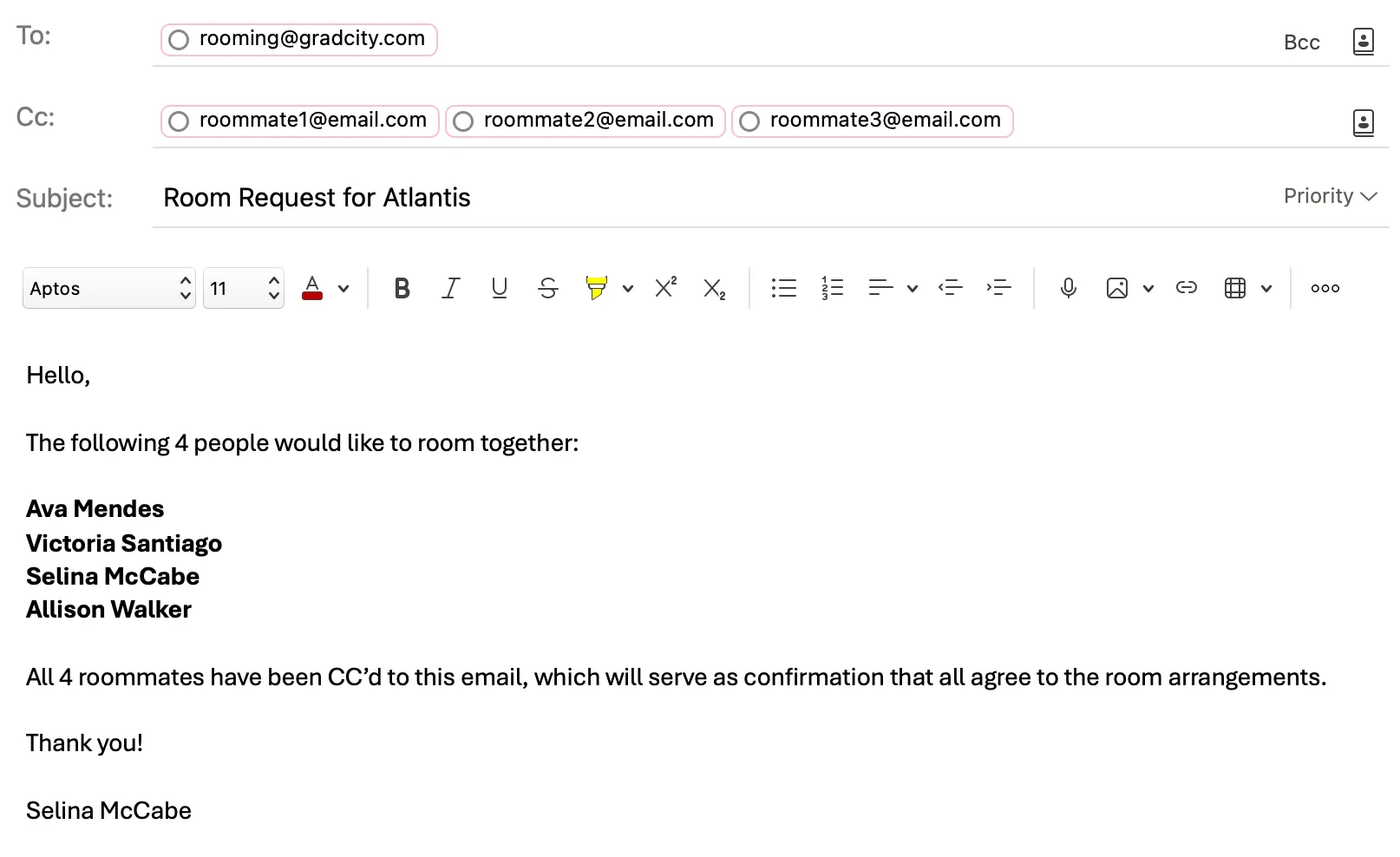Insert a bulleted list

point(783,288)
